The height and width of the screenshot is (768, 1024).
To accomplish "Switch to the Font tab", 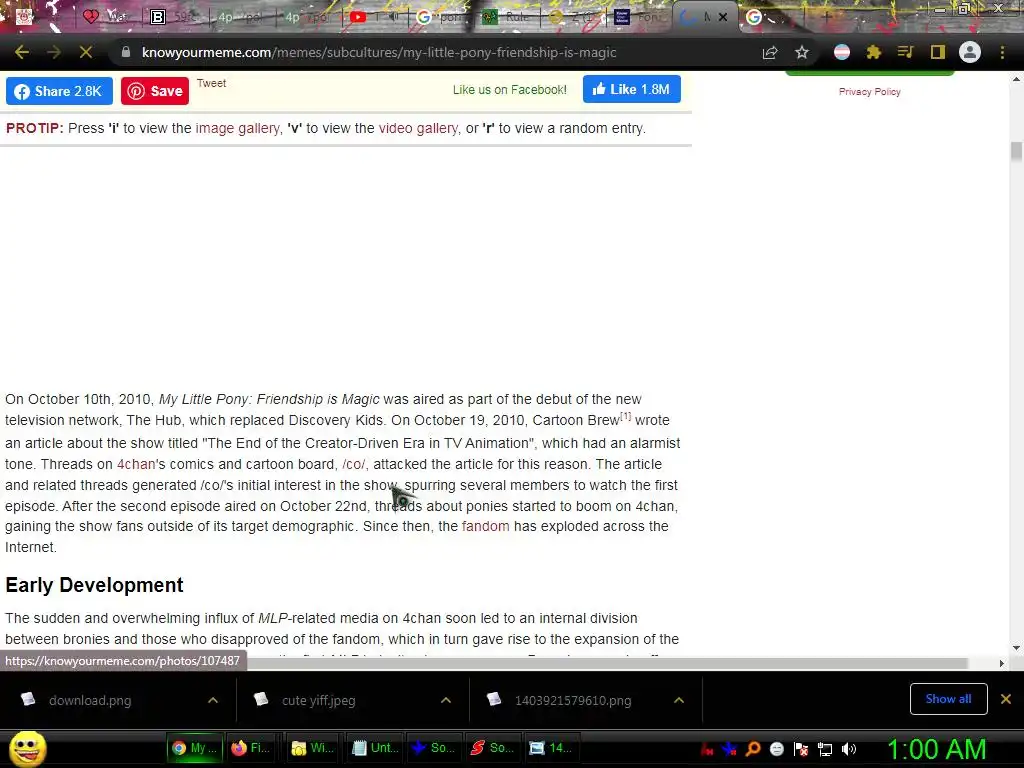I will tap(640, 17).
